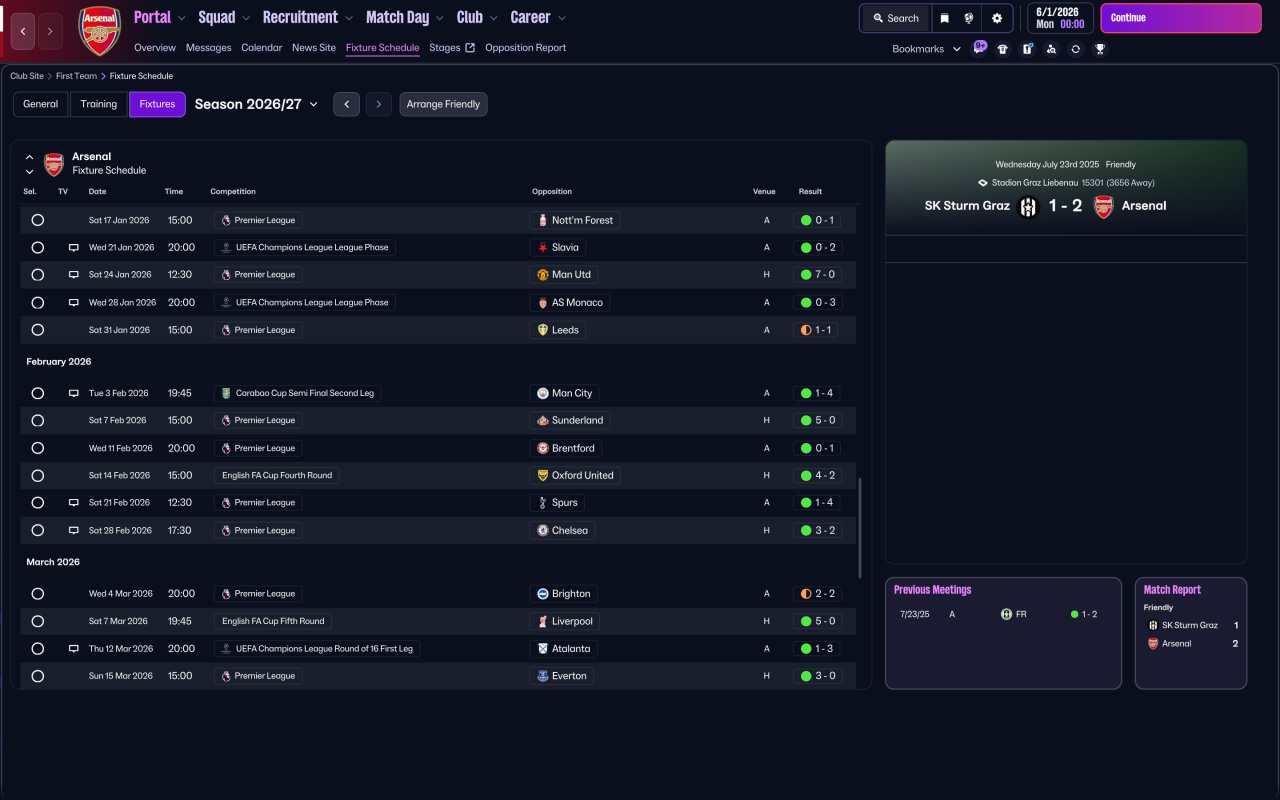Open the News Site tab
This screenshot has height=800, width=1280.
pos(314,48)
